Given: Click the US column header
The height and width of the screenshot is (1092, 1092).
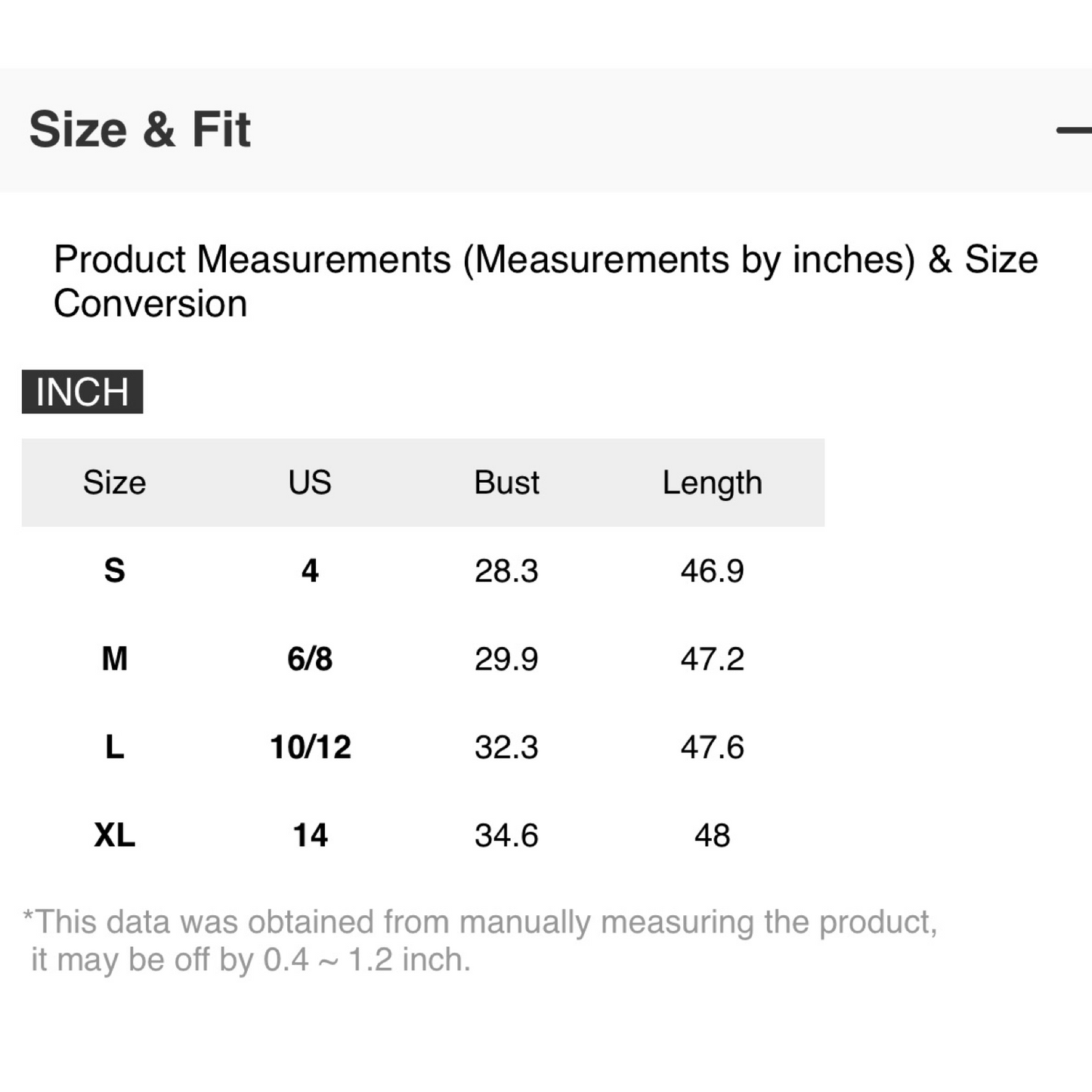Looking at the screenshot, I should pos(310,482).
